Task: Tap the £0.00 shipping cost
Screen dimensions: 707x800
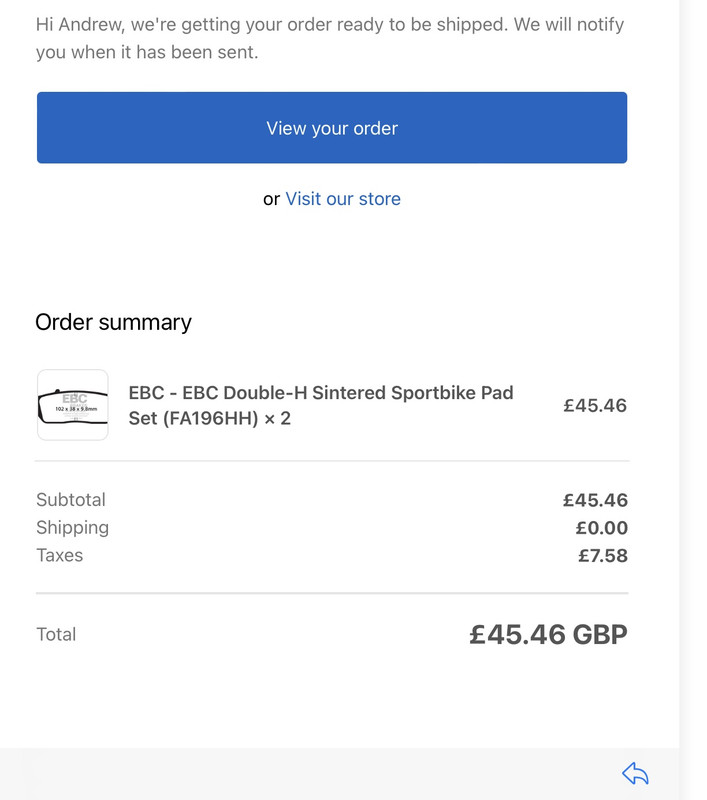Action: pyautogui.click(x=601, y=528)
